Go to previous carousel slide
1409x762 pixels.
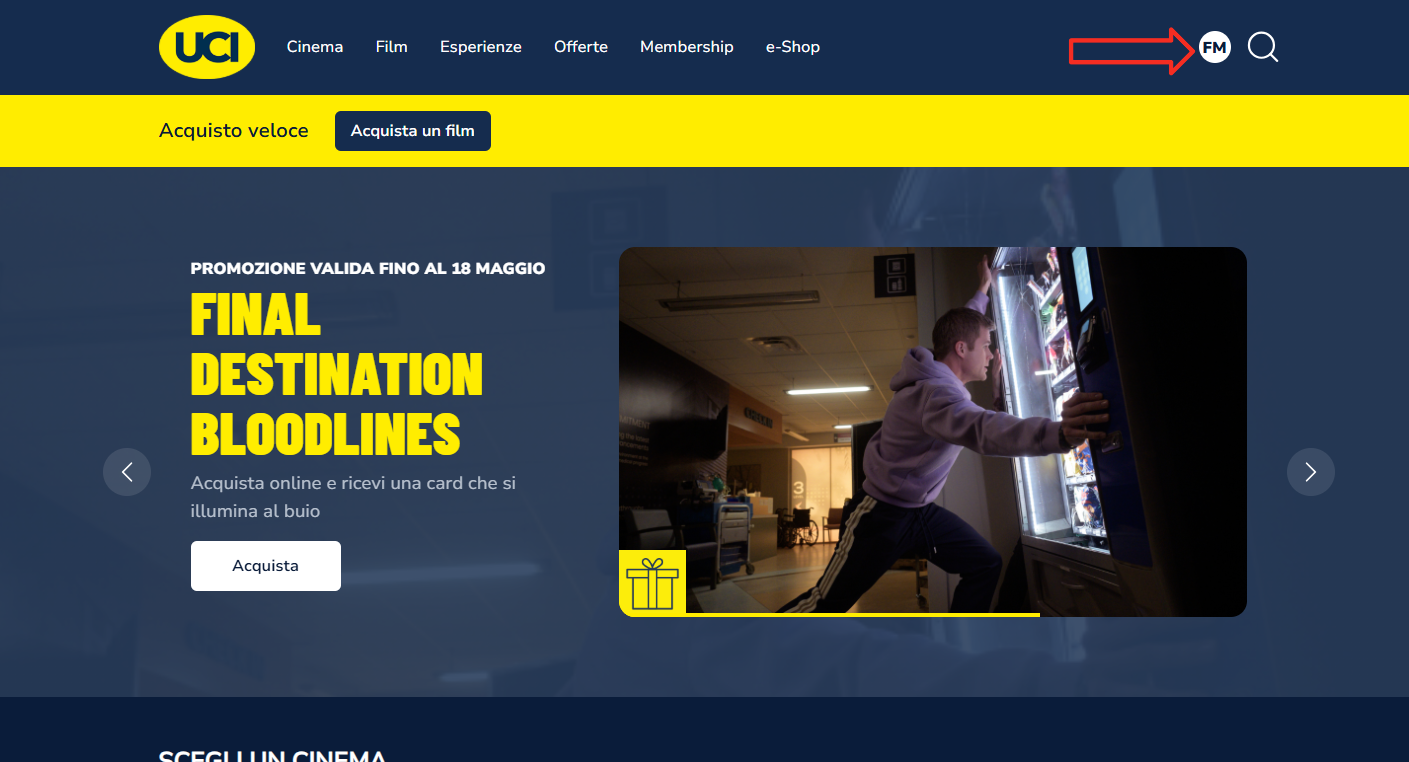pyautogui.click(x=127, y=472)
